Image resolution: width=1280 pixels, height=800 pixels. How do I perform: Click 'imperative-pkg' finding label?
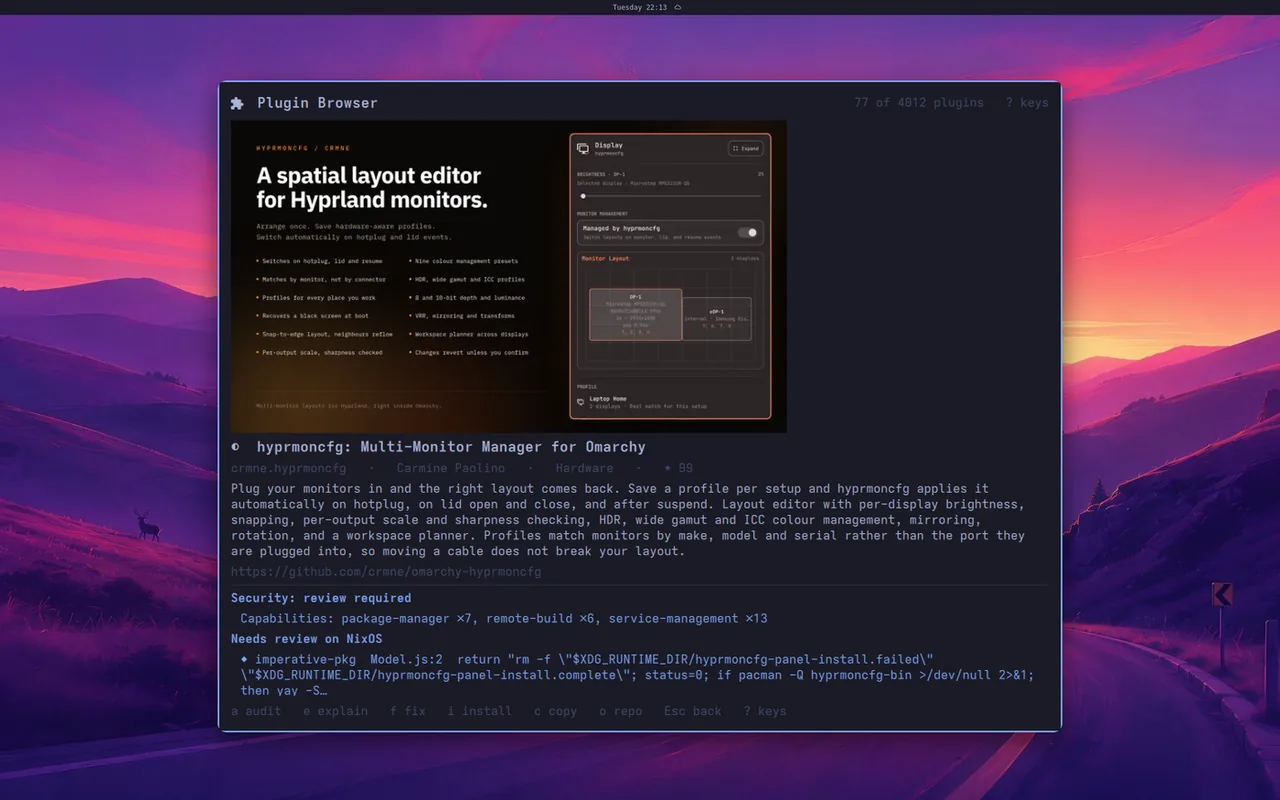pos(305,660)
